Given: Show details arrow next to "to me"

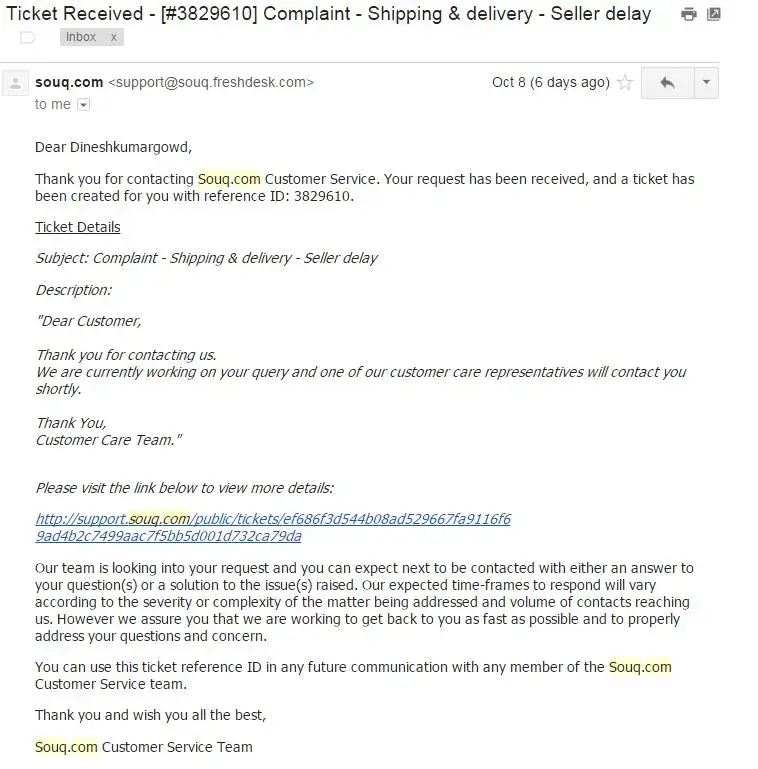Looking at the screenshot, I should coord(83,105).
